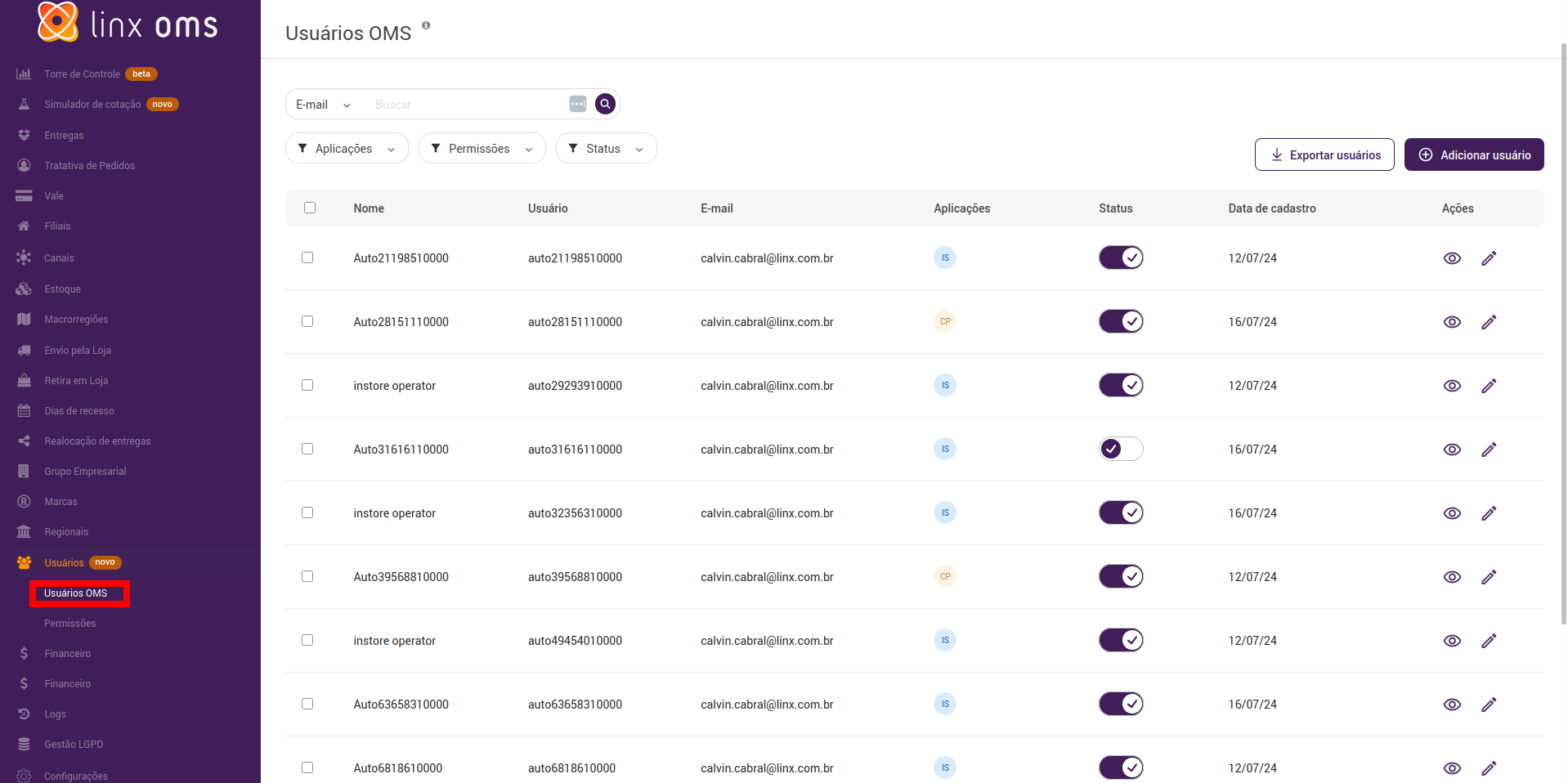Edit user Auto28151110000 with pencil icon

(1489, 322)
